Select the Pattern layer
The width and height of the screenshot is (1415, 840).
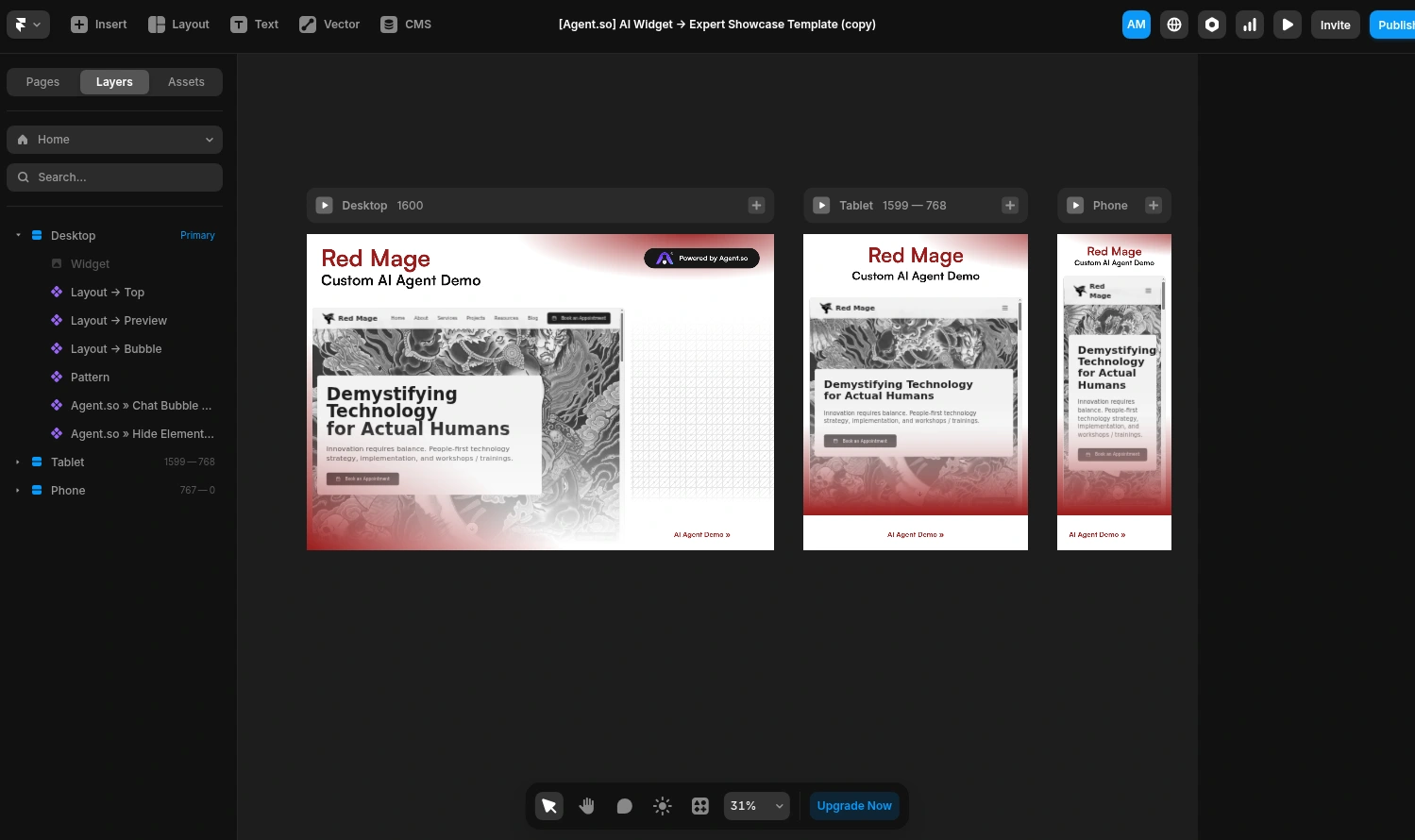click(x=114, y=377)
